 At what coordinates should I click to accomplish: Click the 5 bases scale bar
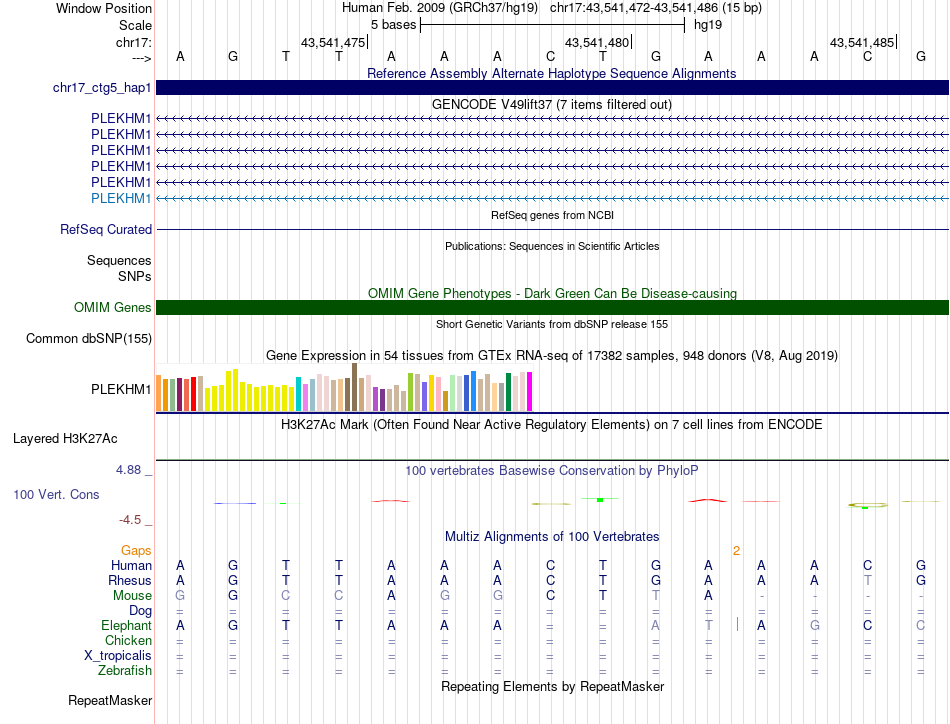[552, 24]
